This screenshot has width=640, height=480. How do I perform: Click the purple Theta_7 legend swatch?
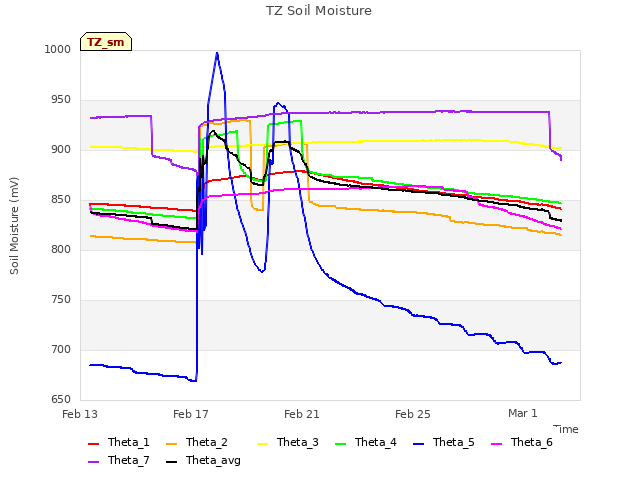pyautogui.click(x=93, y=462)
